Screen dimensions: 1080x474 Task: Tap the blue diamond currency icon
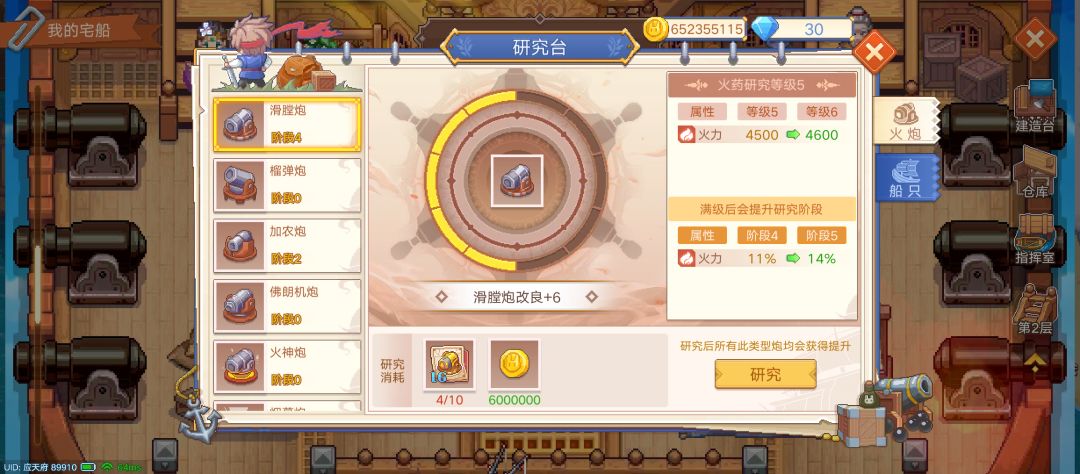coord(764,29)
